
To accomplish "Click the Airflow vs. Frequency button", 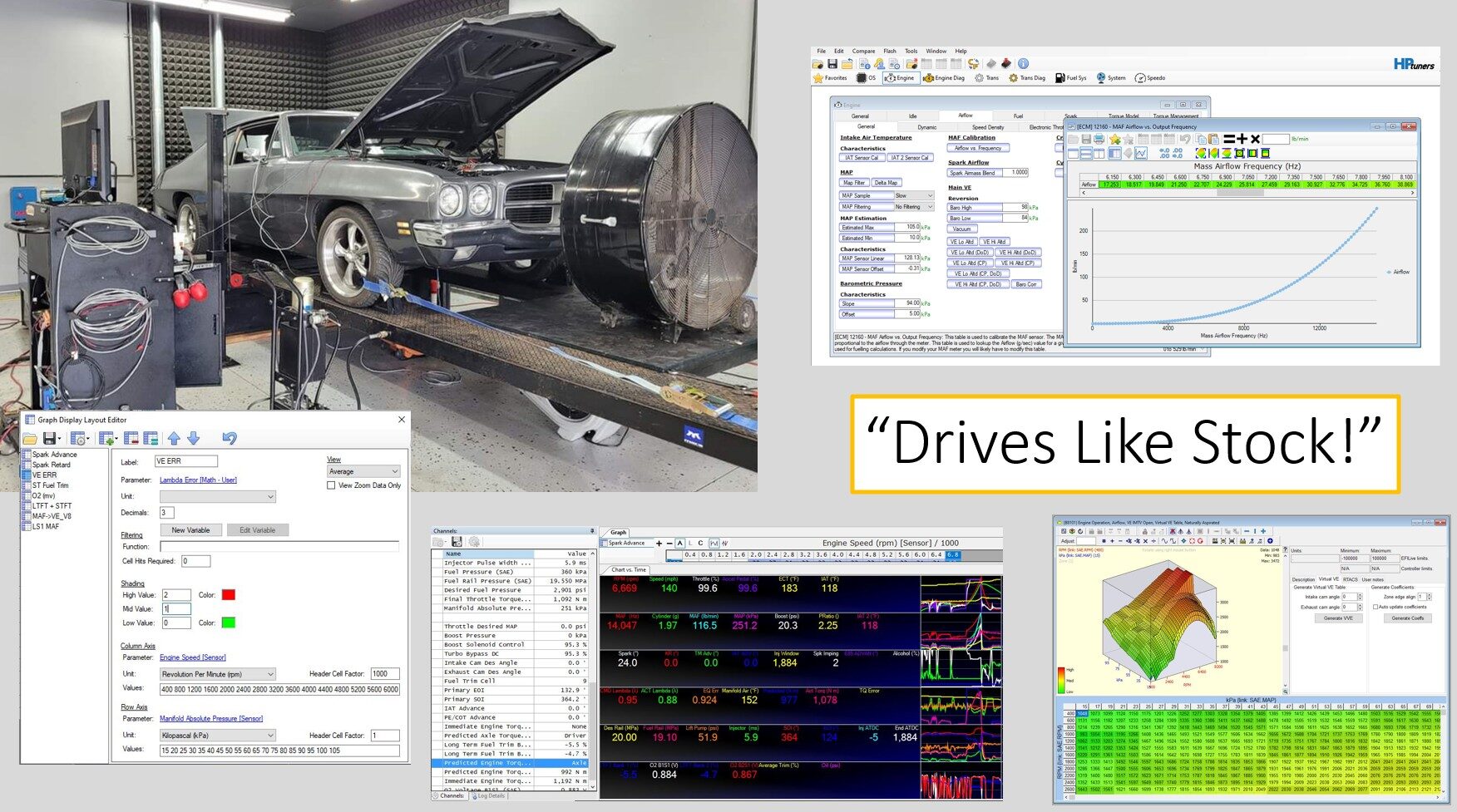I will (x=978, y=148).
